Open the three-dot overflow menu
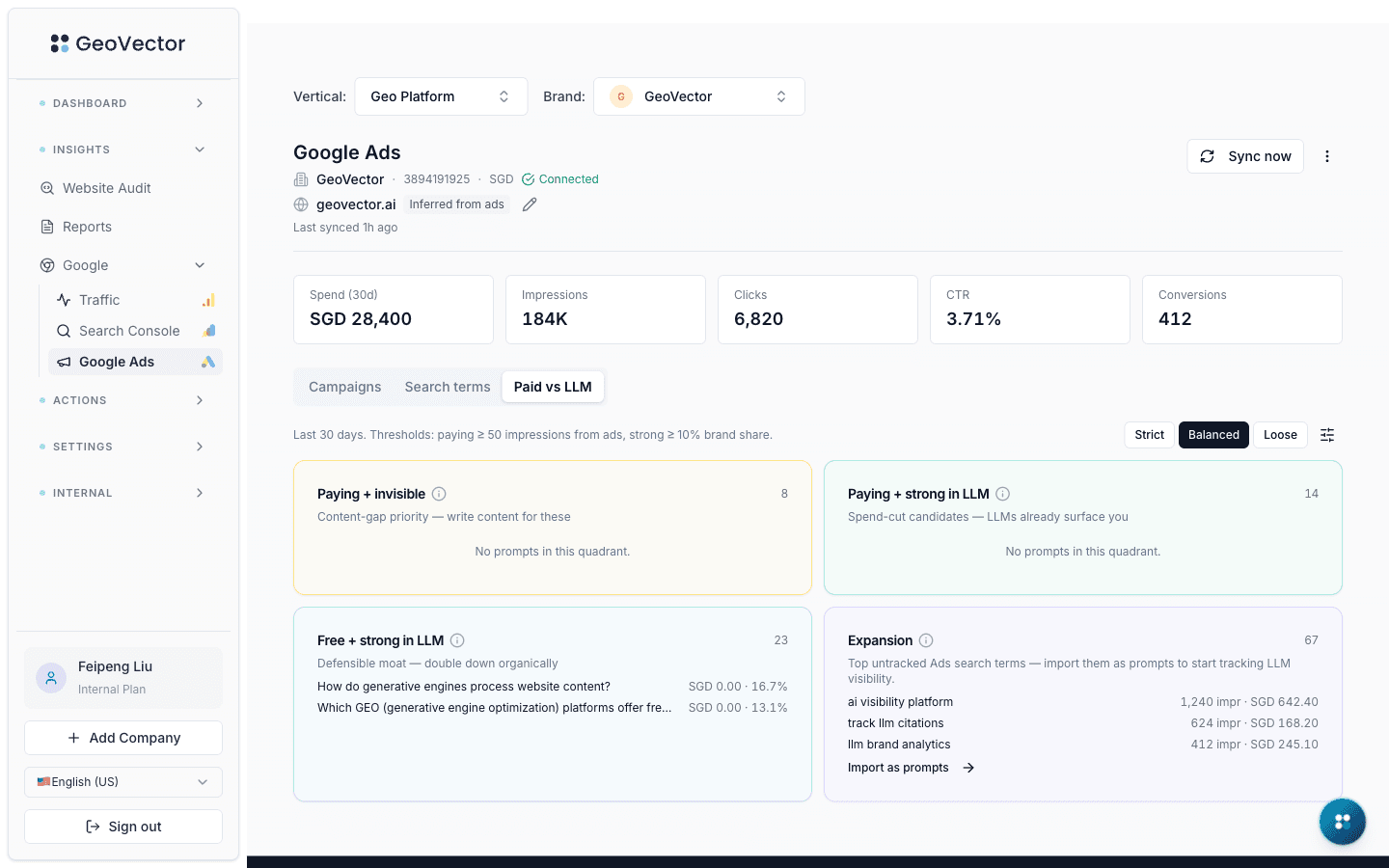Image resolution: width=1389 pixels, height=868 pixels. 1327,155
